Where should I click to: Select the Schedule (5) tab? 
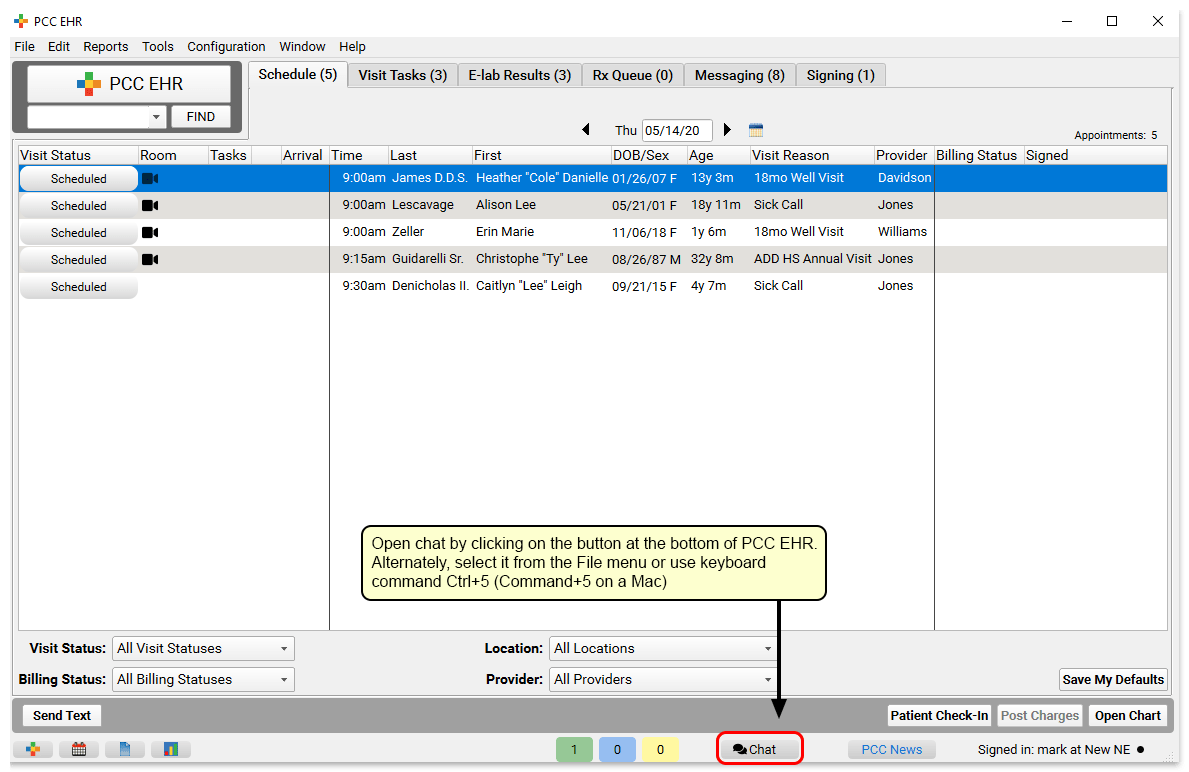297,74
